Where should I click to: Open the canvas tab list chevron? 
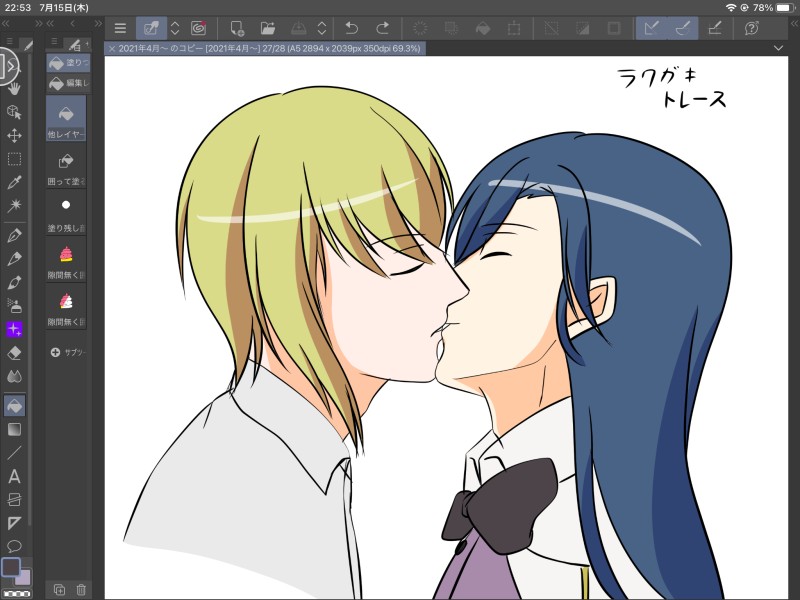point(778,48)
